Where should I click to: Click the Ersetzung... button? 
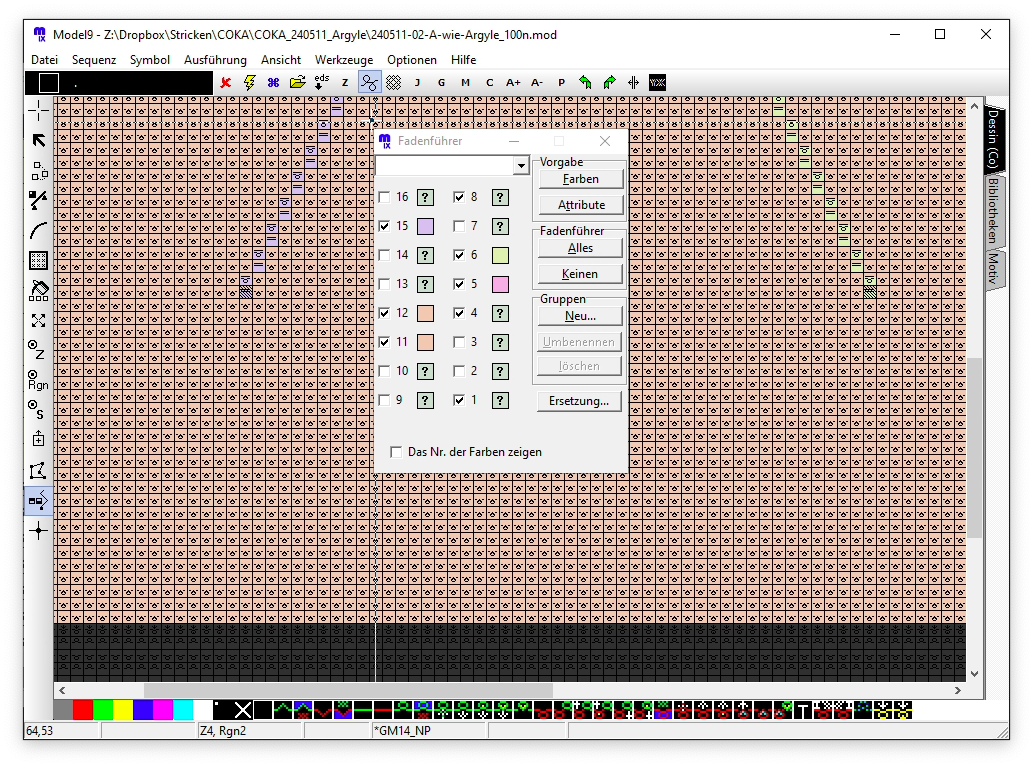click(x=579, y=401)
